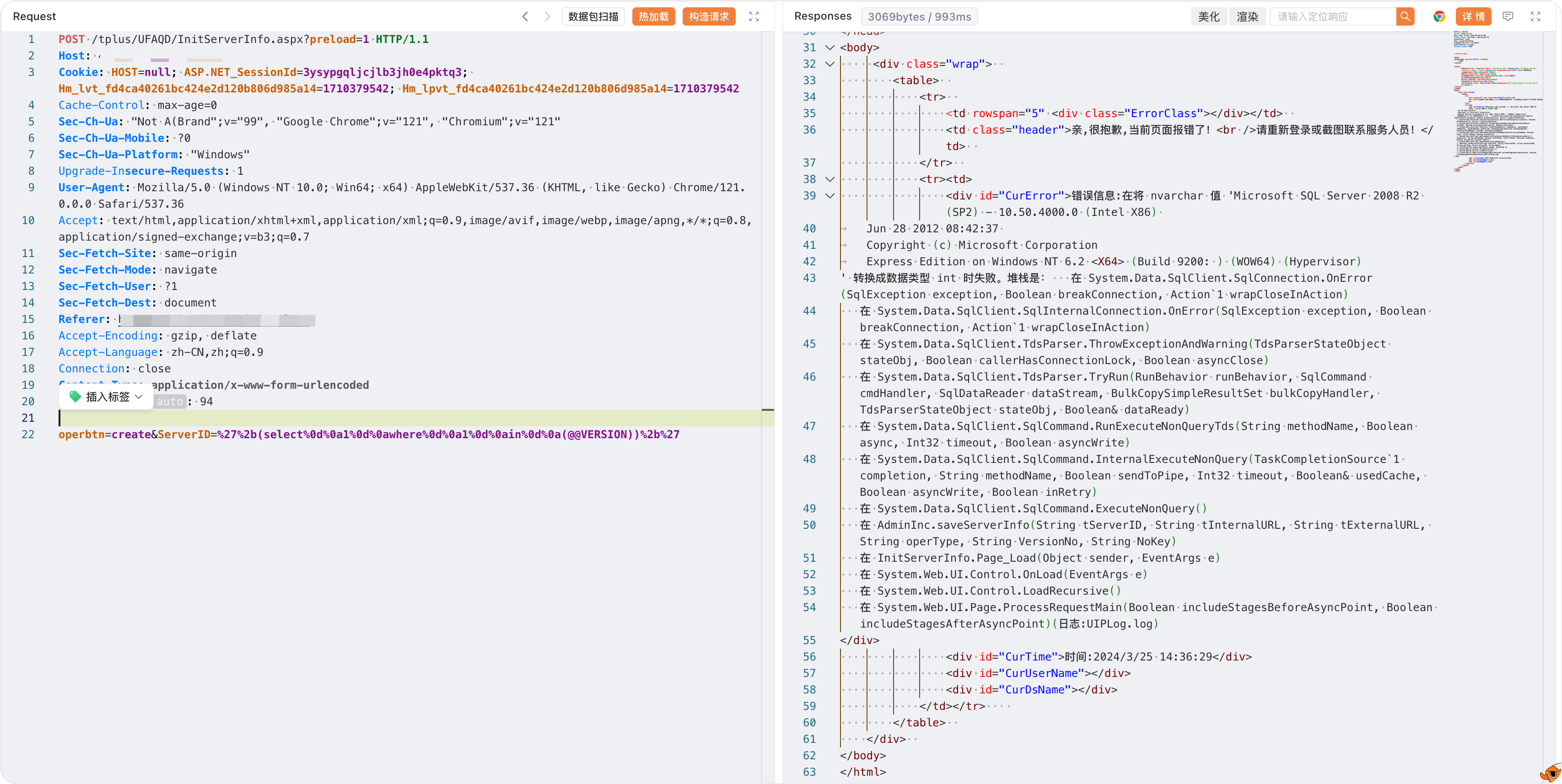Click the Host header name
Viewport: 1562px width, 784px height.
(x=71, y=56)
